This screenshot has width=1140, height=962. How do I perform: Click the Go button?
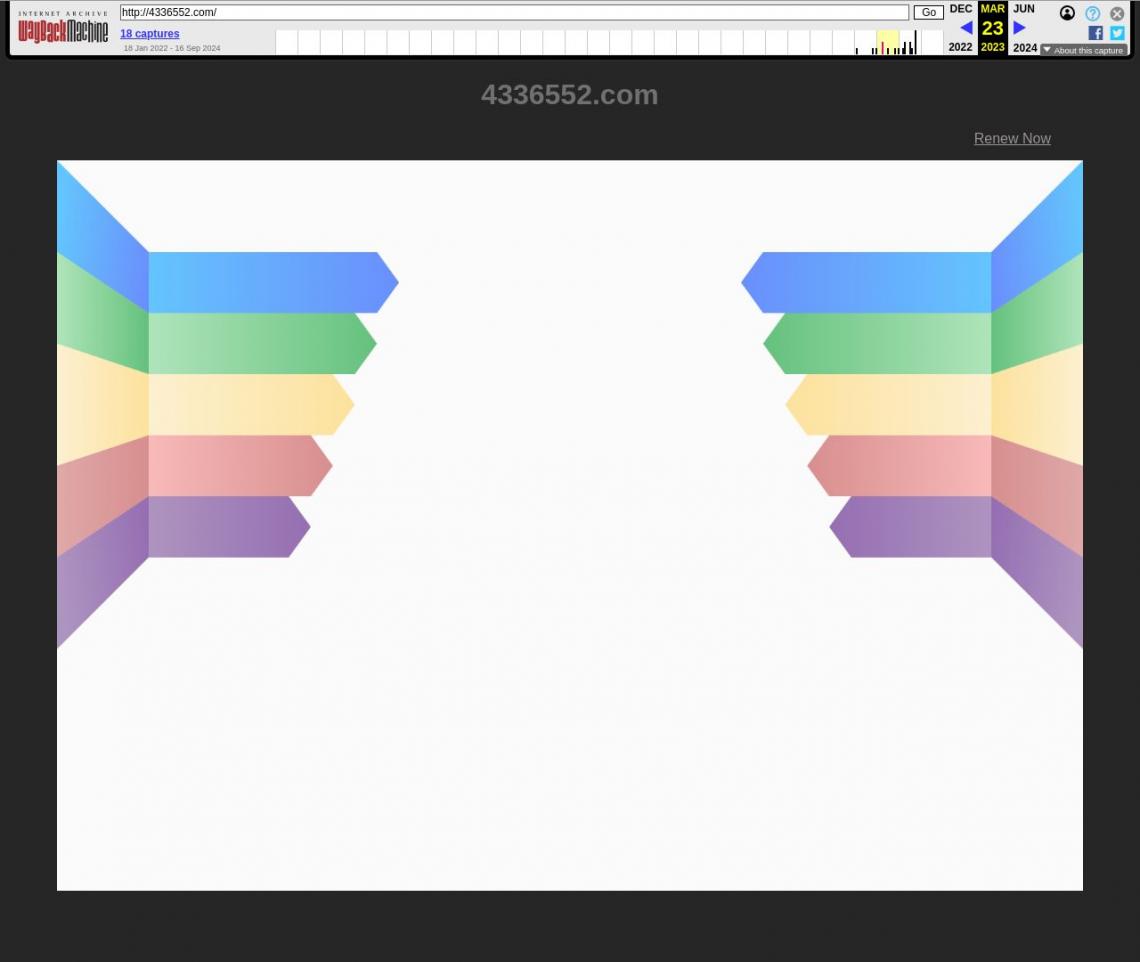pyautogui.click(x=928, y=13)
